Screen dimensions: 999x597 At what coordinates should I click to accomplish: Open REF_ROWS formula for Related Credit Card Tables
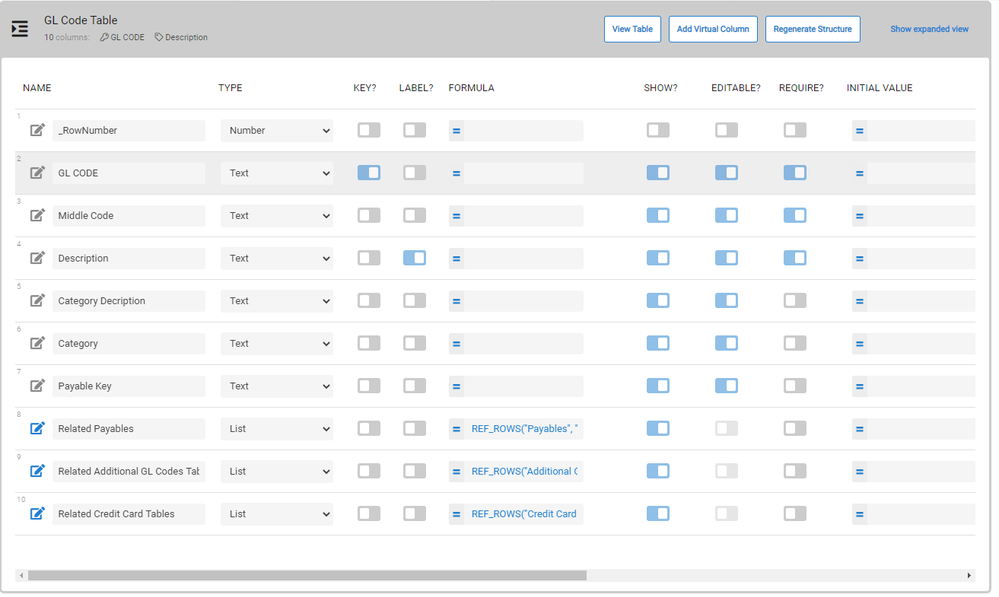click(524, 515)
